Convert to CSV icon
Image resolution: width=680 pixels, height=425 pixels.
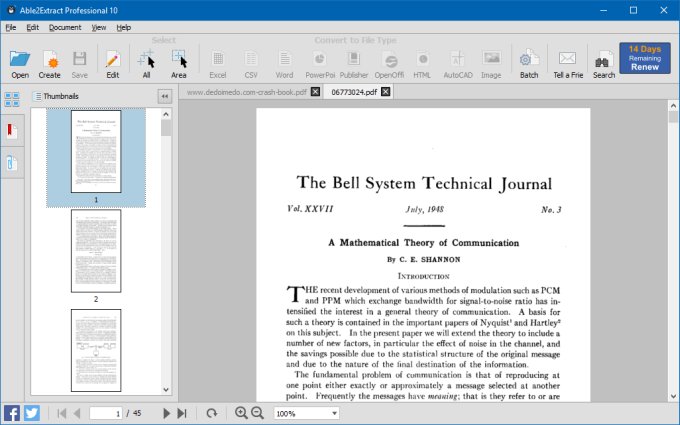tap(251, 64)
